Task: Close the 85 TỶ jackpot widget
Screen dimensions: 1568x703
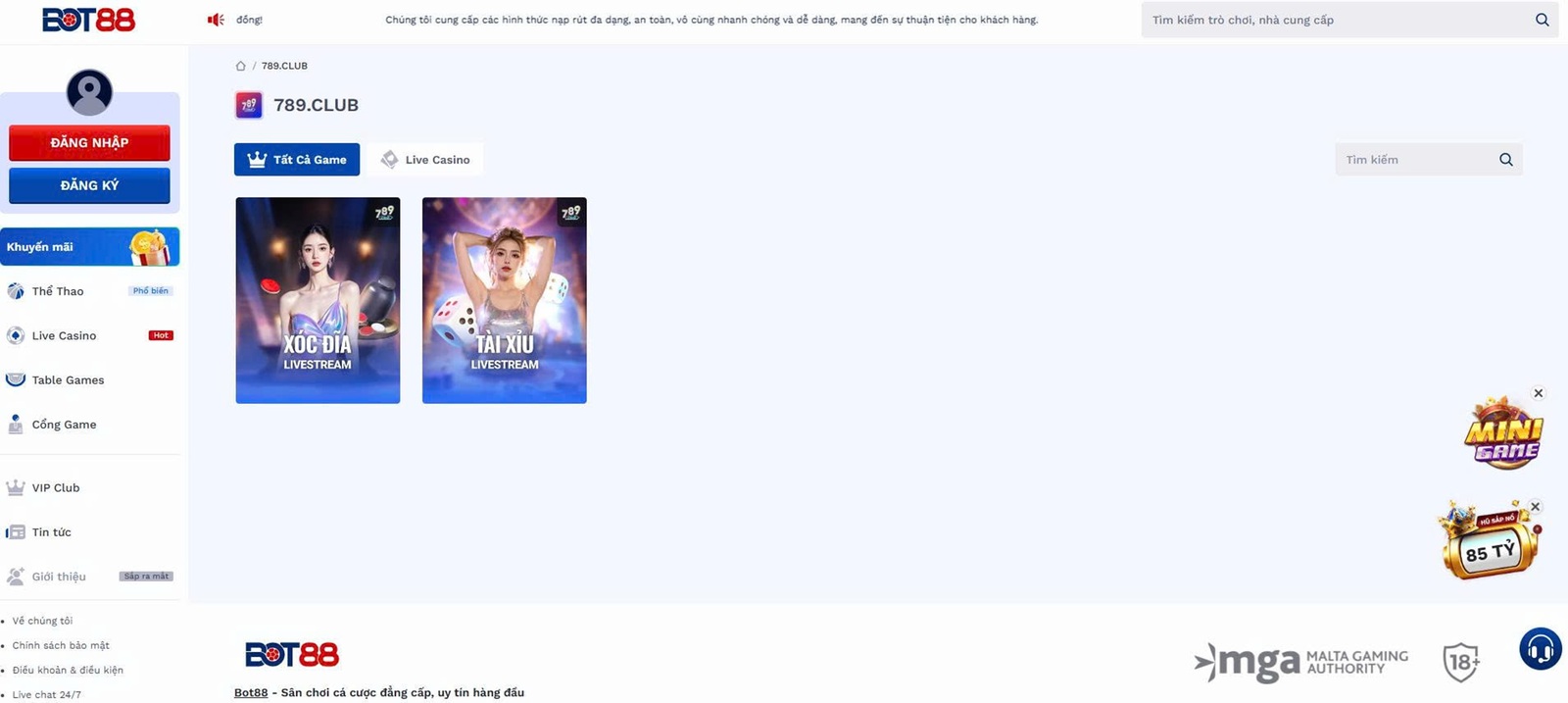Action: coord(1535,507)
